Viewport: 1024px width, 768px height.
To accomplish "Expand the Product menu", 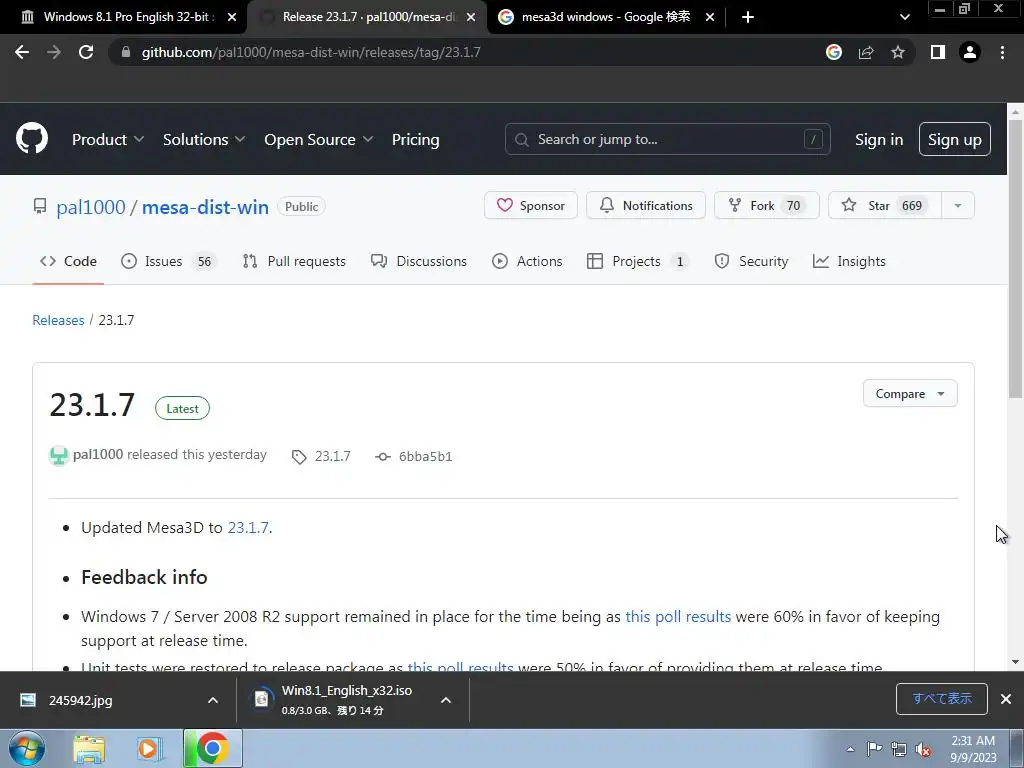I will [x=108, y=140].
